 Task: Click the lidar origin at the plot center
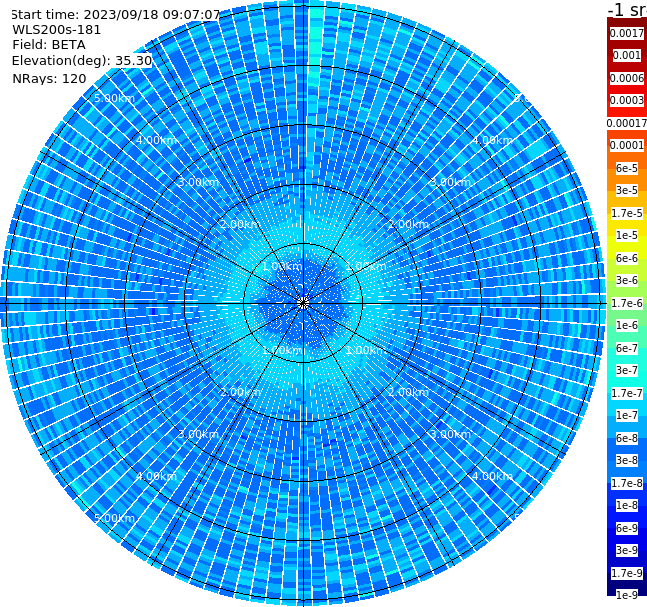pos(303,303)
